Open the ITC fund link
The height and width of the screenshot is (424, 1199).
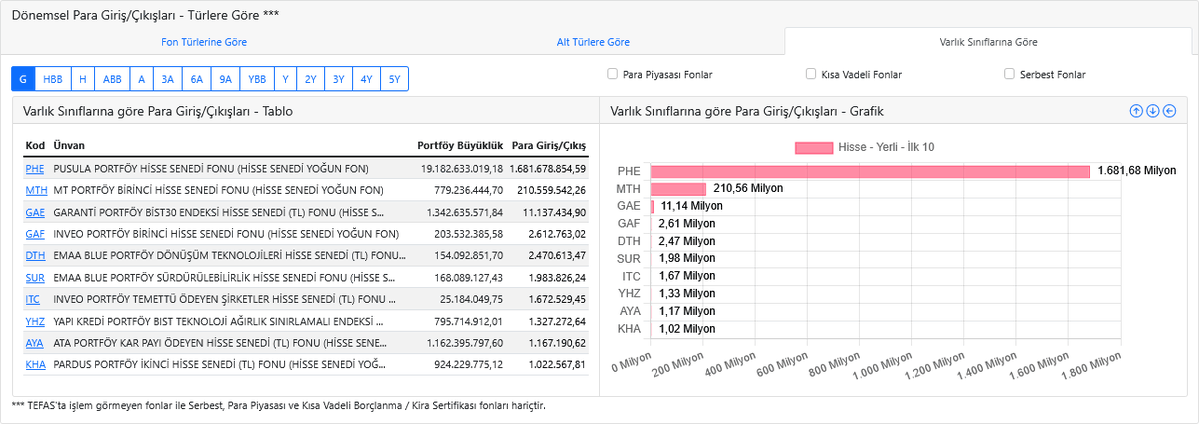tap(34, 299)
